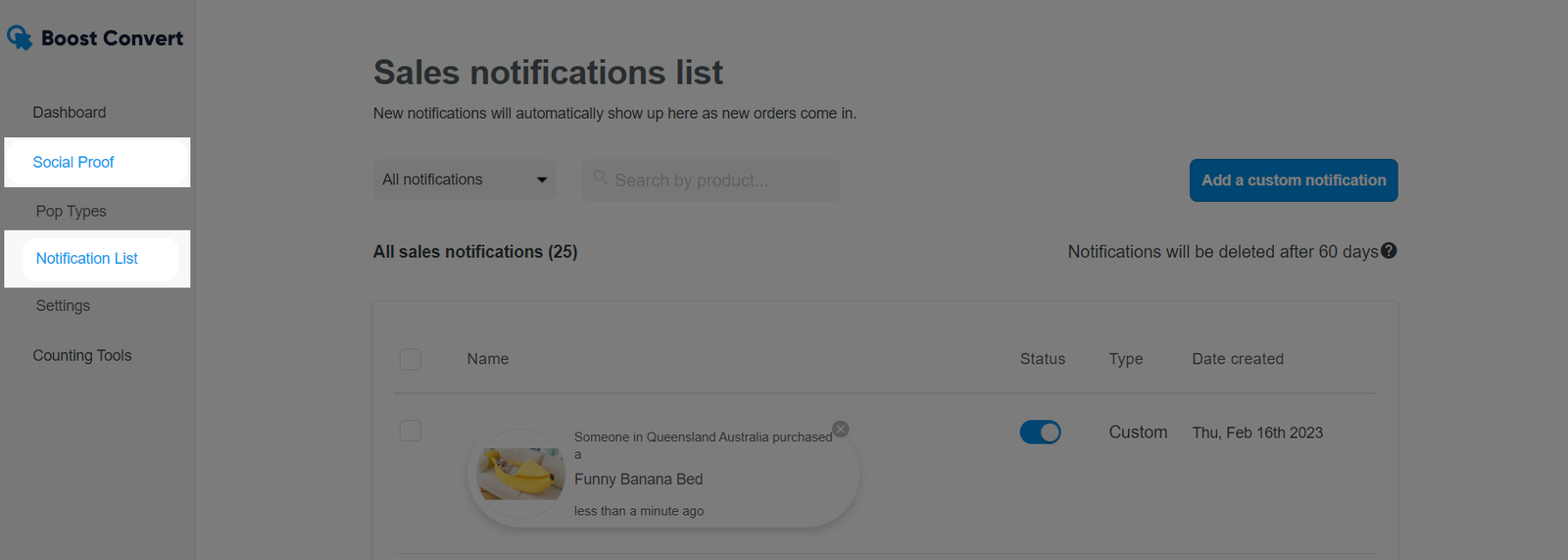Close the Funny Banana Bed notification popup

841,430
